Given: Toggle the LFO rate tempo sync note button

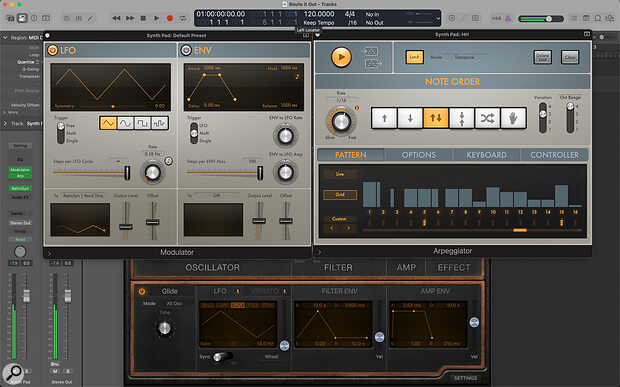Looking at the screenshot, I should click(168, 161).
